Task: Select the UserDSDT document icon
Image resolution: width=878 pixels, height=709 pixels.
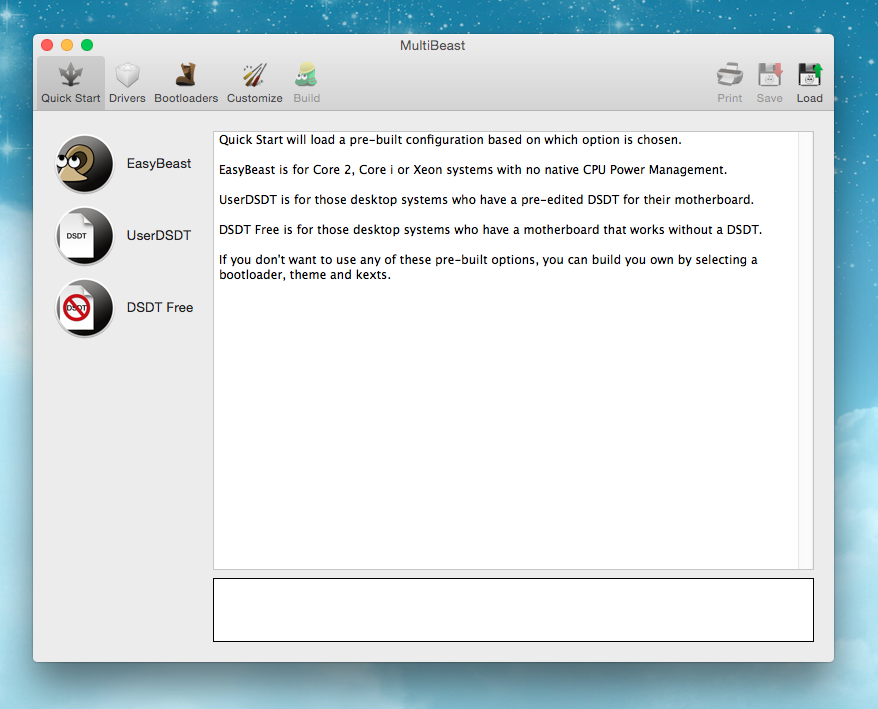Action: pos(84,236)
